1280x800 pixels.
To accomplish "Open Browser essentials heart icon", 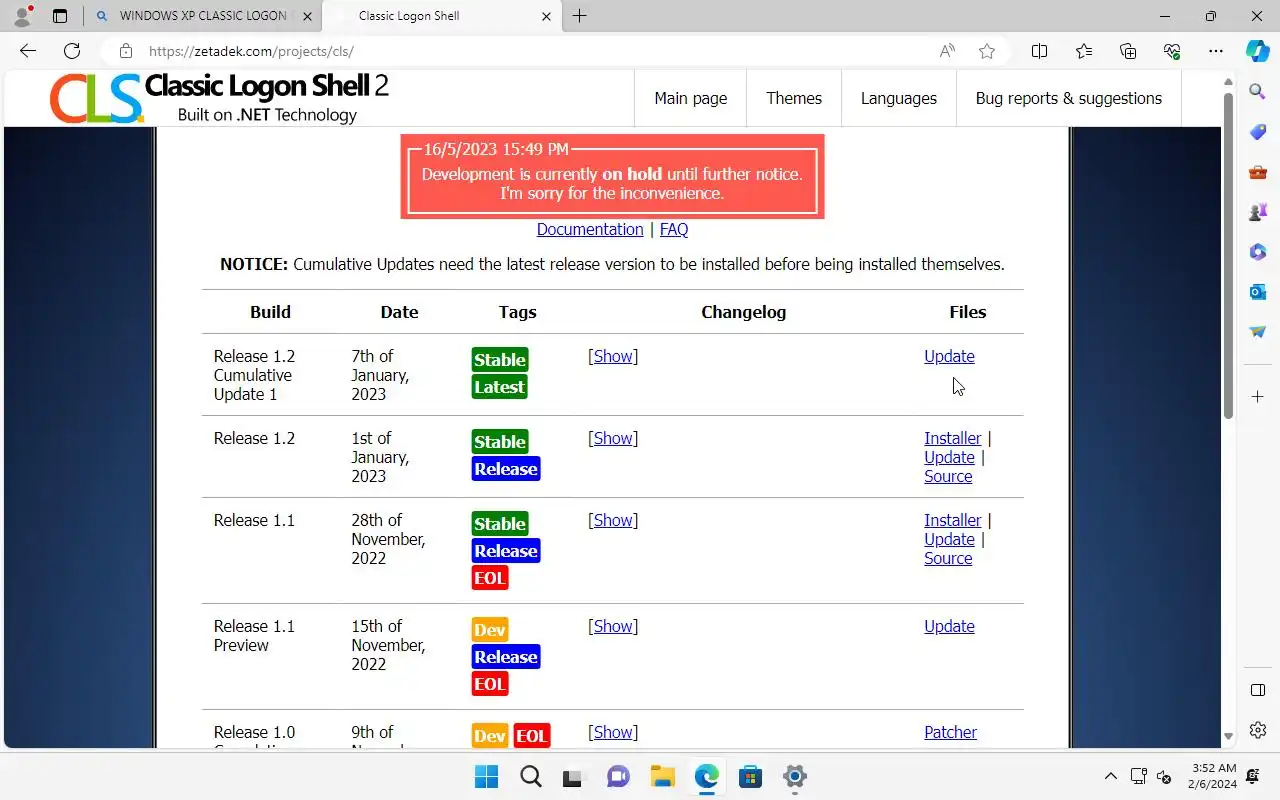I will 1172,51.
